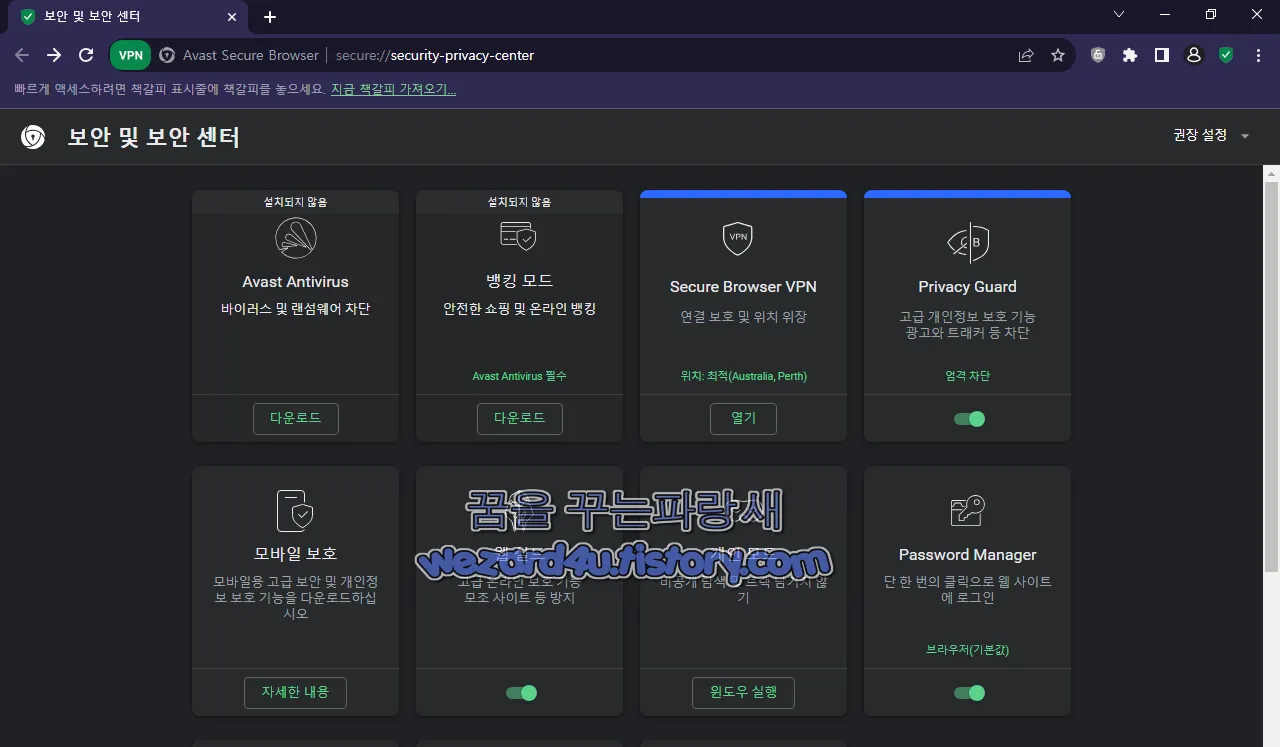Click the Password Manager key icon
Image resolution: width=1280 pixels, height=747 pixels.
tap(967, 510)
